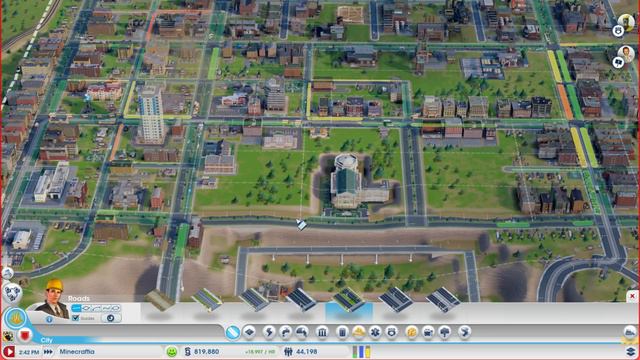Open the Health medical star menu

tap(375, 332)
